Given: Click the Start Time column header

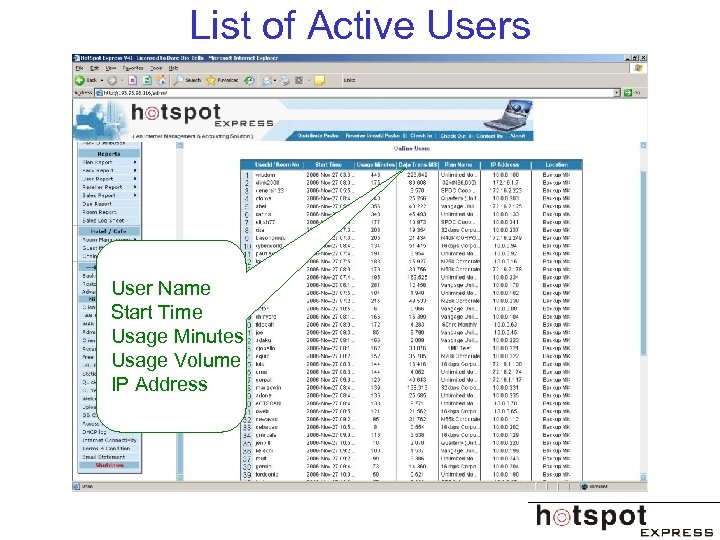Looking at the screenshot, I should point(328,164).
